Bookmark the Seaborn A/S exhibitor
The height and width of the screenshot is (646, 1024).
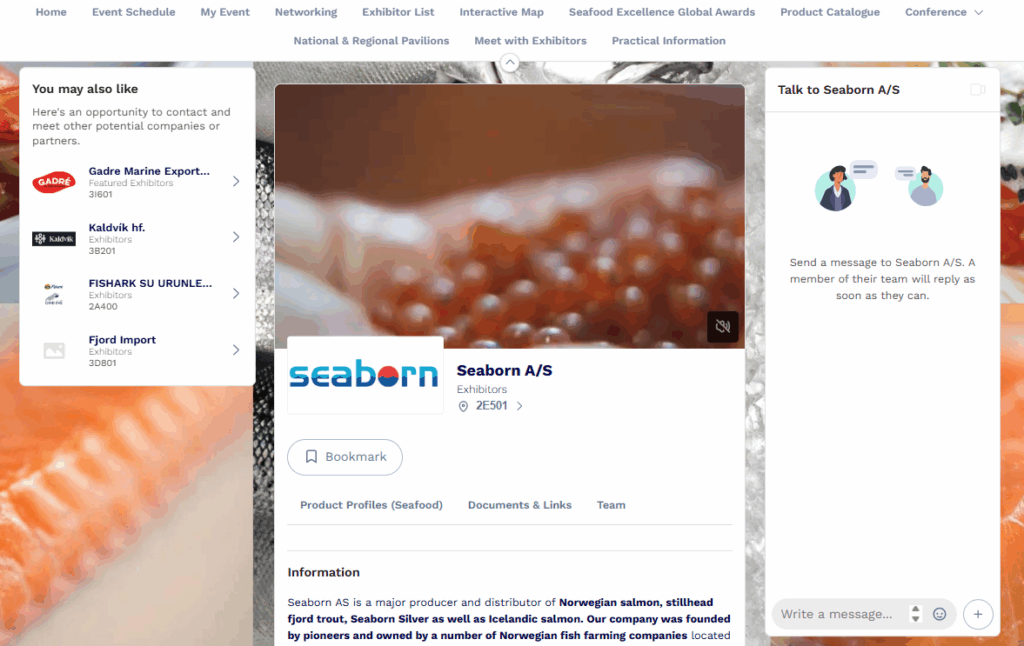pyautogui.click(x=345, y=457)
